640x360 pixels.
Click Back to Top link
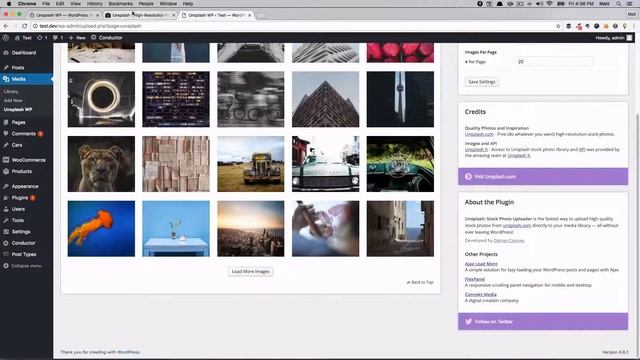coord(420,282)
